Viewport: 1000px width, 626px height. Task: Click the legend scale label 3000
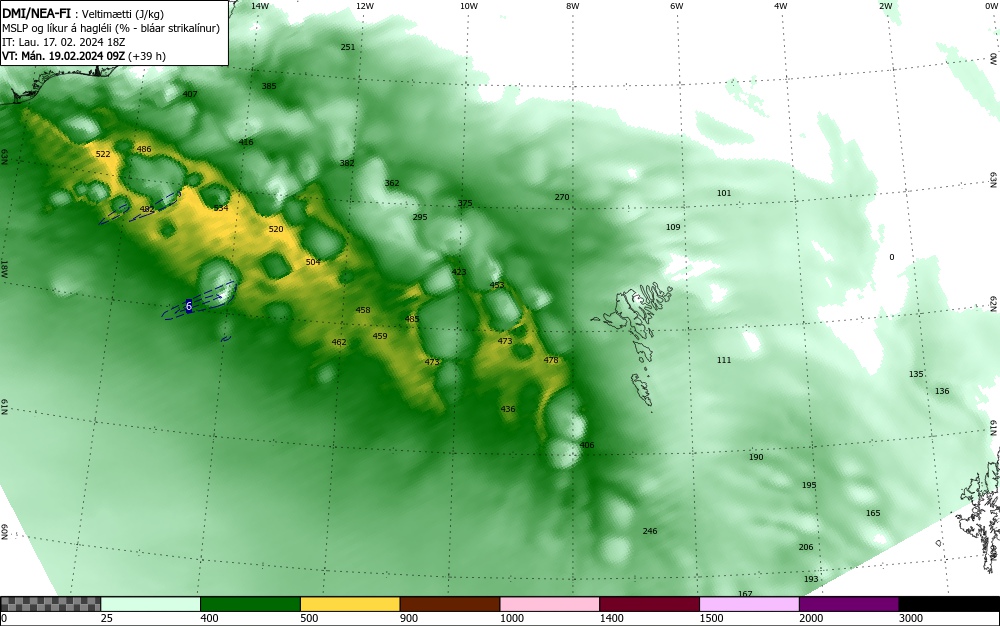[911, 618]
